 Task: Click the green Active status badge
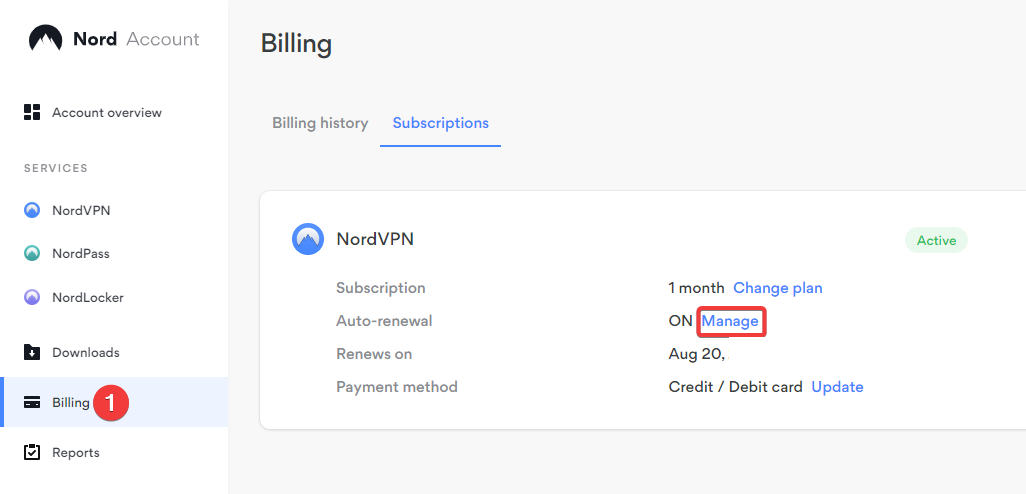(936, 240)
